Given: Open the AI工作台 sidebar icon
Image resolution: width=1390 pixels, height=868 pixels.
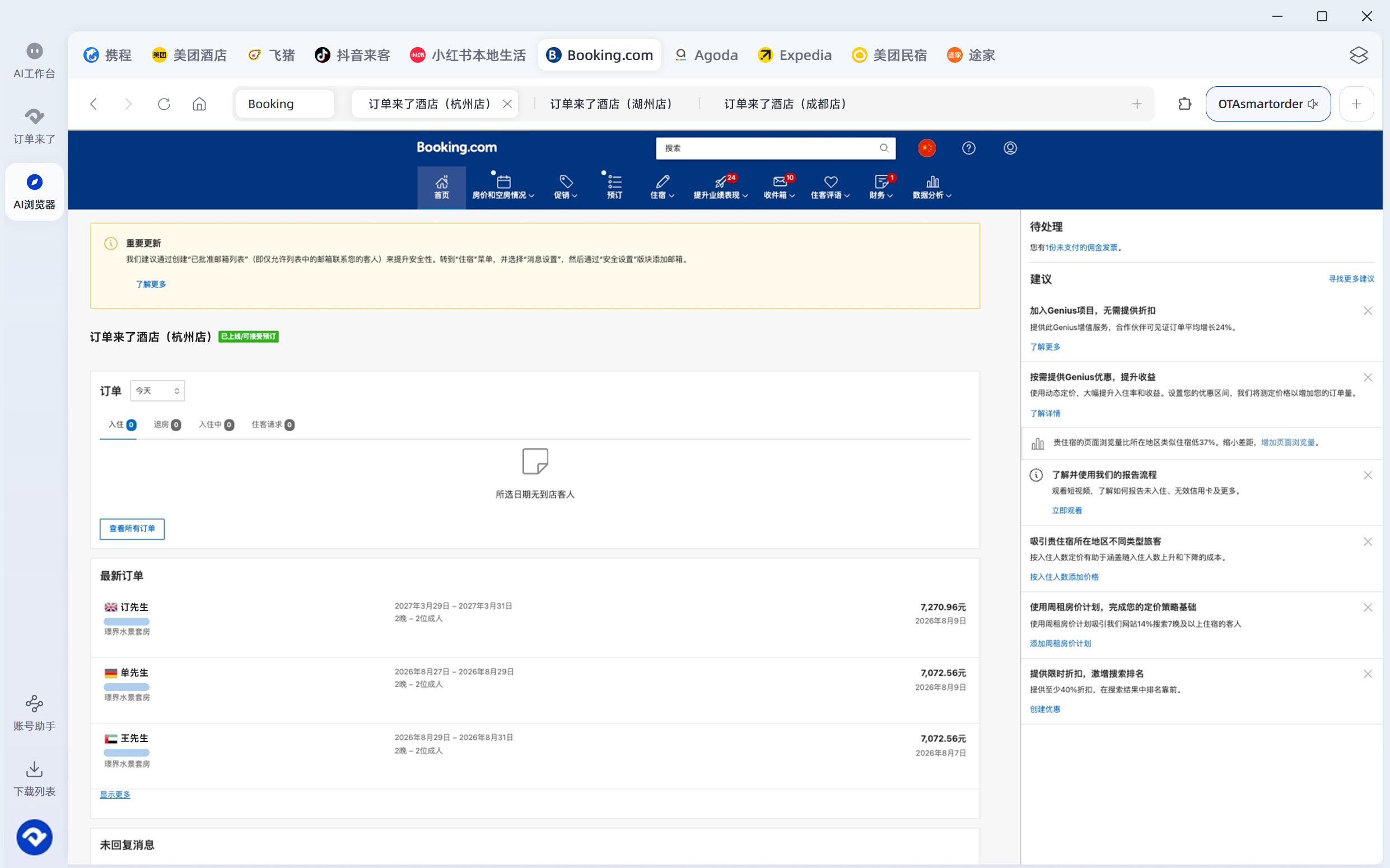Looking at the screenshot, I should point(35,60).
